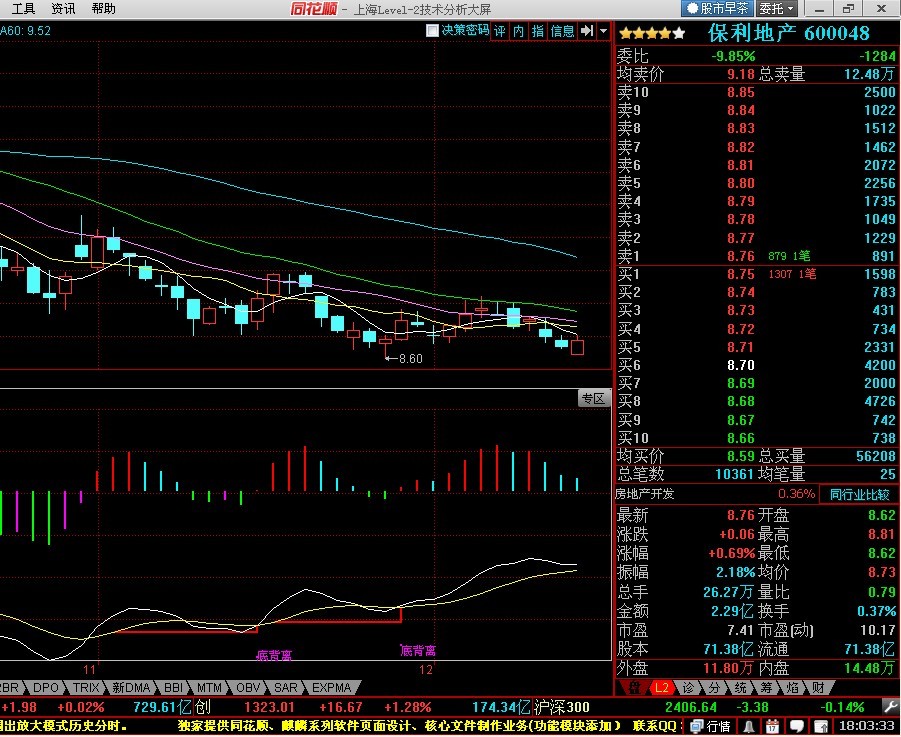This screenshot has height=737, width=901.
Task: Click the 委比 value -9.85%
Action: click(x=733, y=56)
